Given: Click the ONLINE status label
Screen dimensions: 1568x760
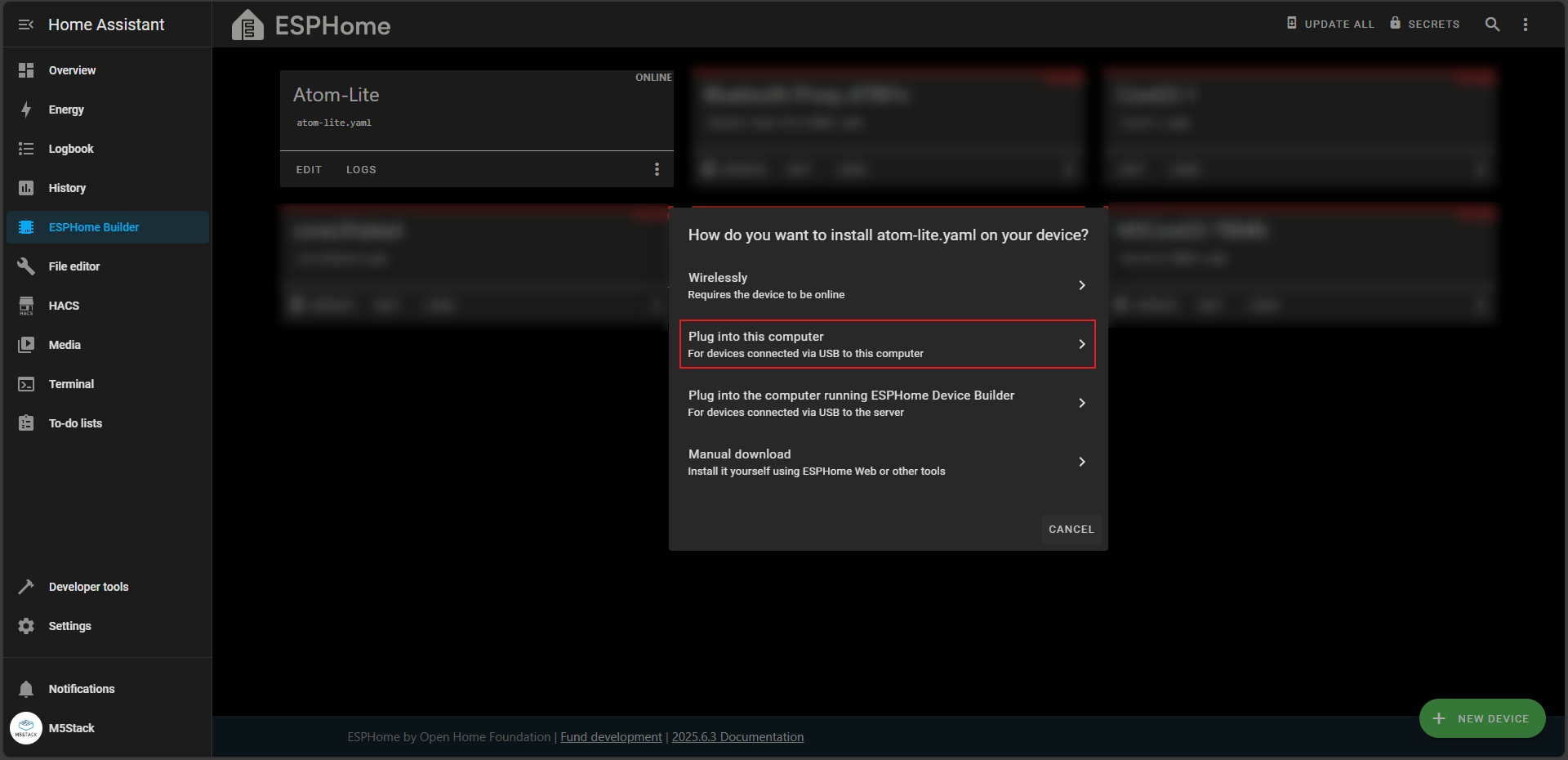Looking at the screenshot, I should click(x=653, y=78).
